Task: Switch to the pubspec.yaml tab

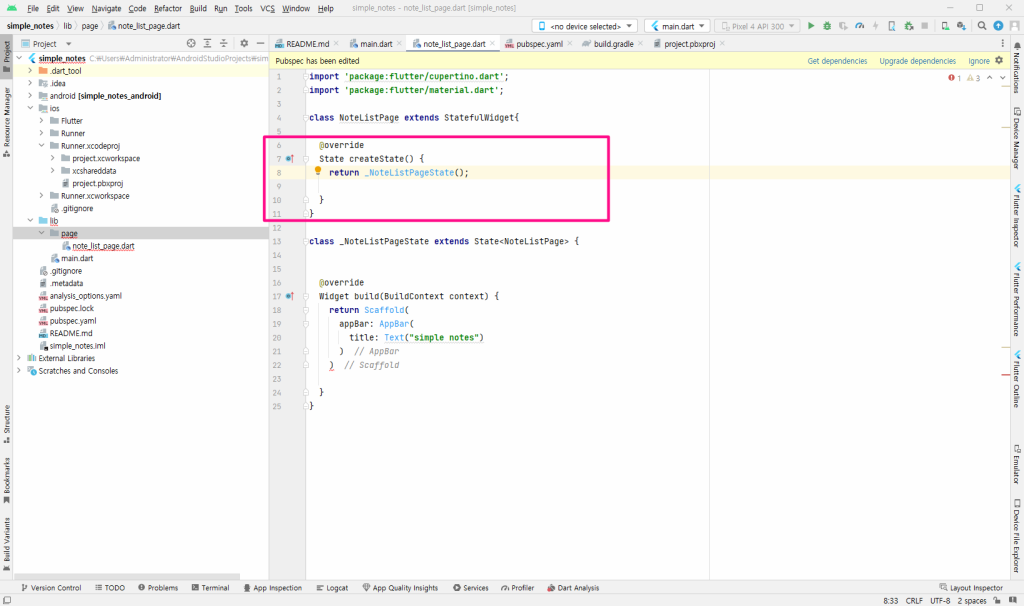Action: 539,44
